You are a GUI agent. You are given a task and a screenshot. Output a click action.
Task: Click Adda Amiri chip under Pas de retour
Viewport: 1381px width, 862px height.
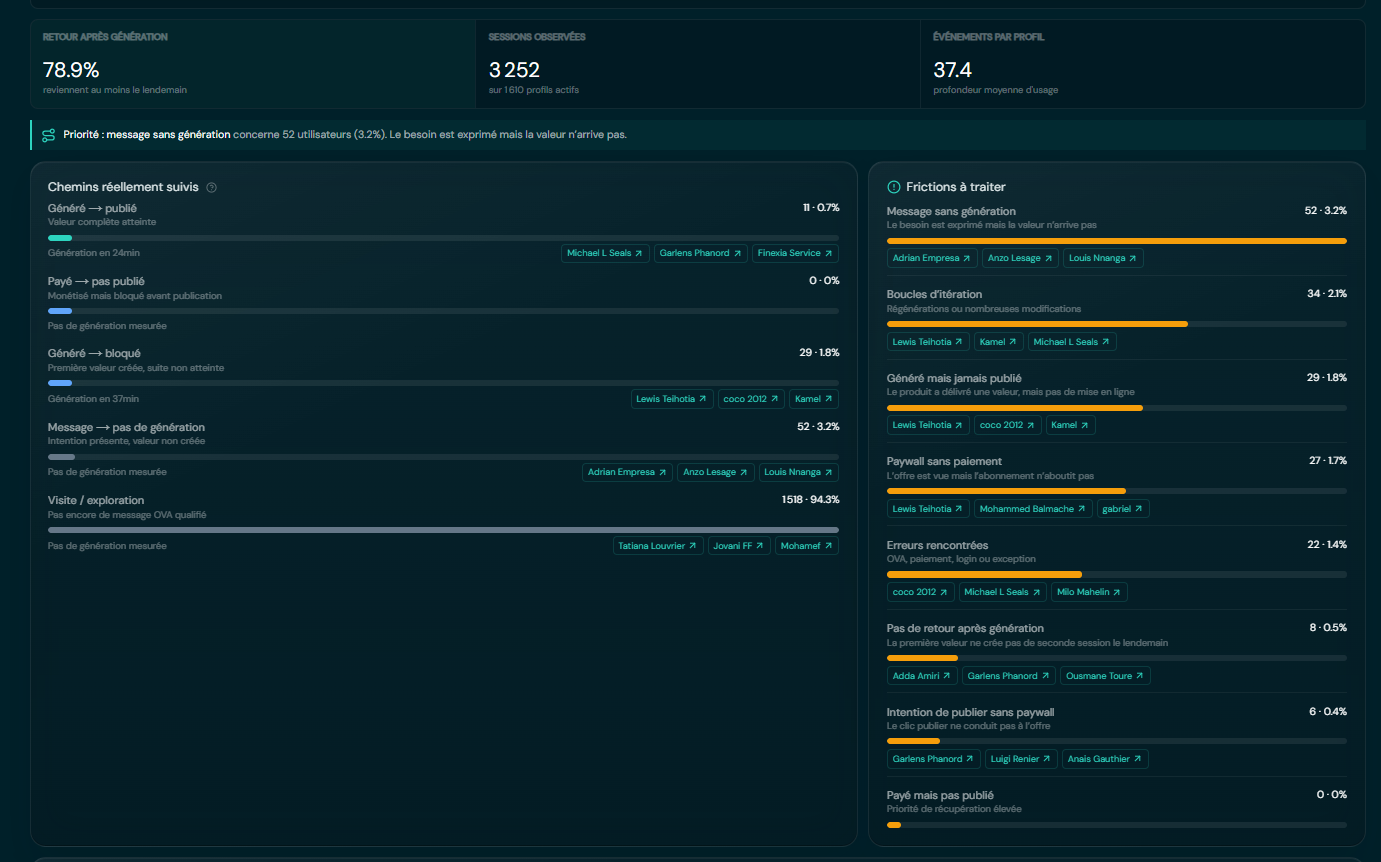click(922, 676)
